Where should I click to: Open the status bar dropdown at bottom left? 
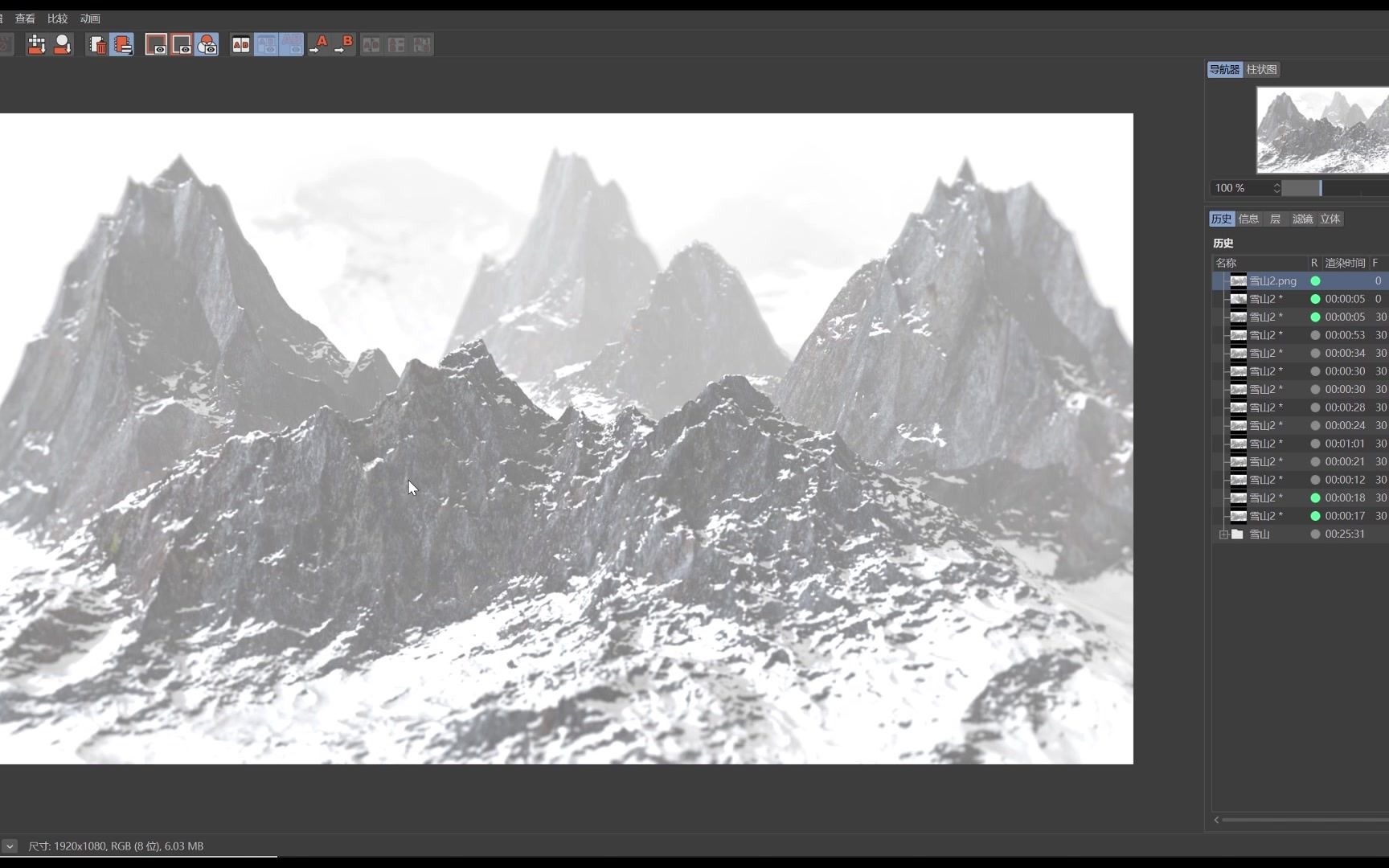[10, 845]
